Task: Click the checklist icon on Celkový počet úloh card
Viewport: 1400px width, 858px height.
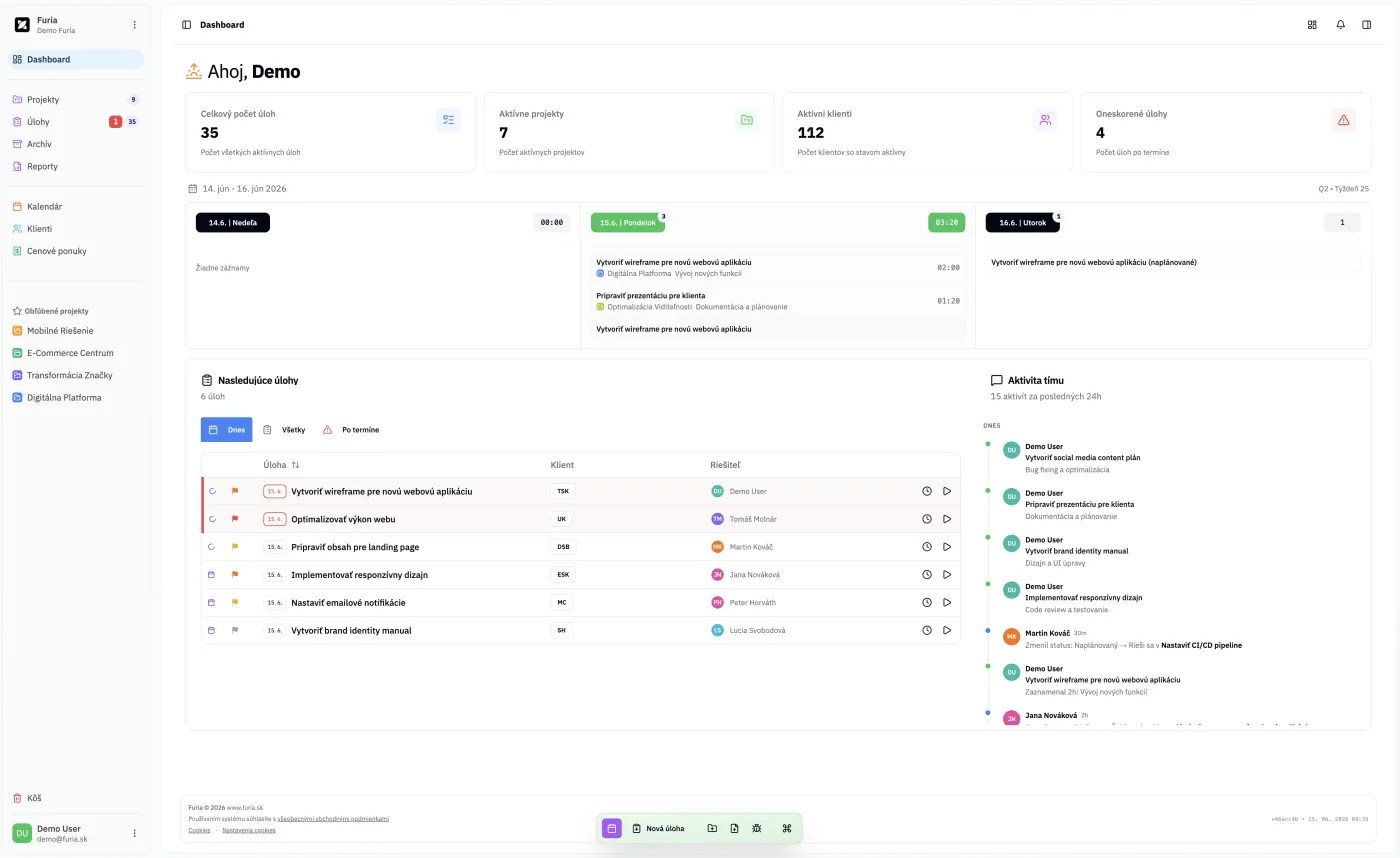Action: pos(448,120)
